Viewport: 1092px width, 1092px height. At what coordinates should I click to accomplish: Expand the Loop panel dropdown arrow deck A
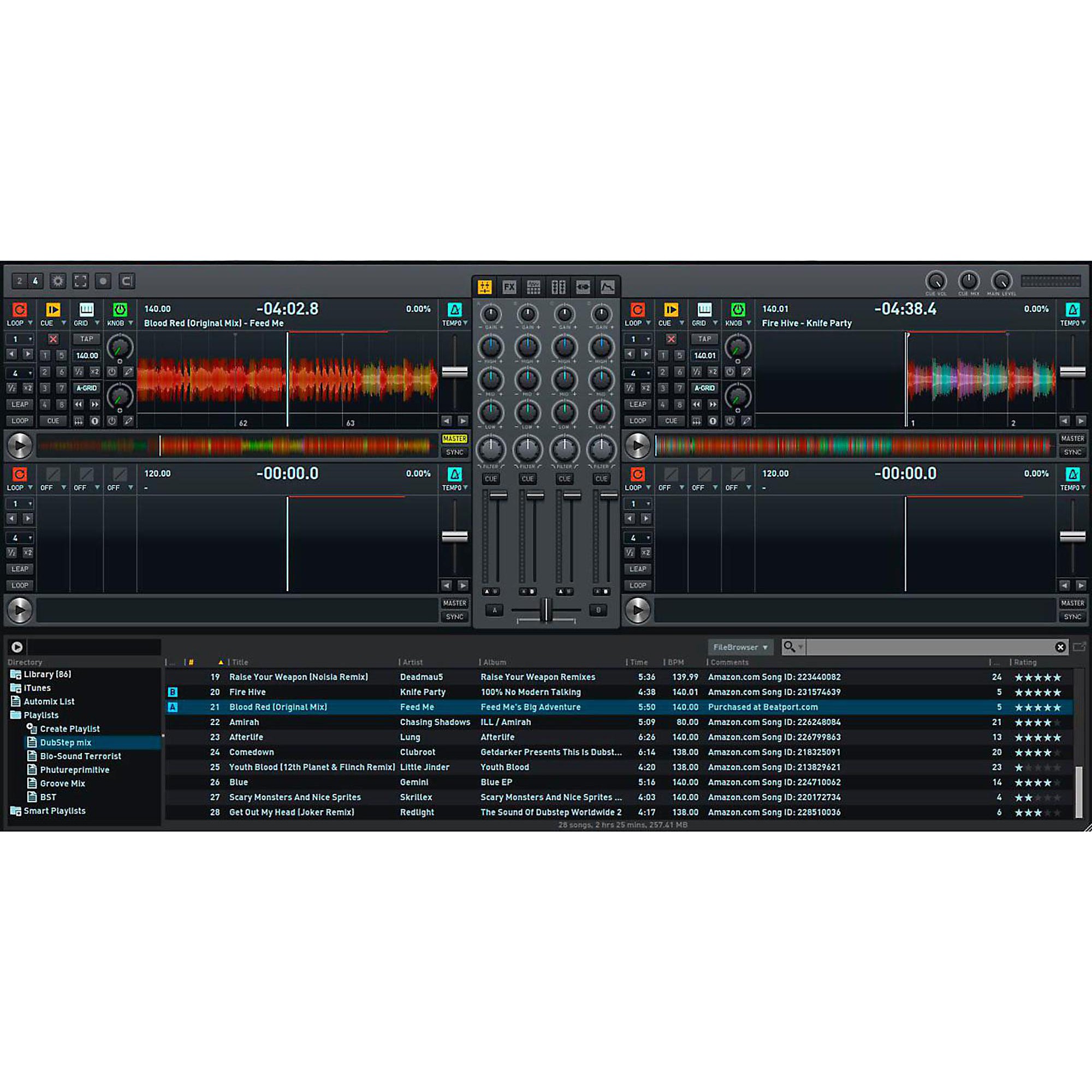click(x=30, y=323)
